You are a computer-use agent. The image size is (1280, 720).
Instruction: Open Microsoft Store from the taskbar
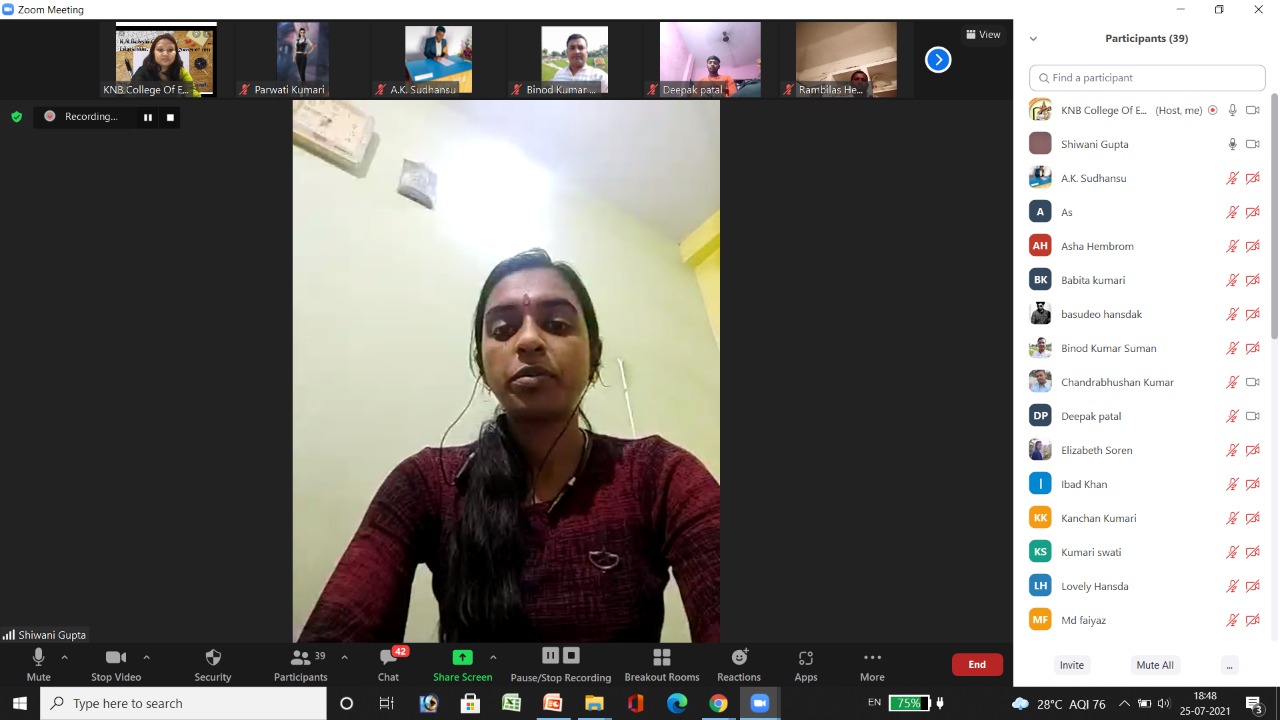click(x=470, y=703)
